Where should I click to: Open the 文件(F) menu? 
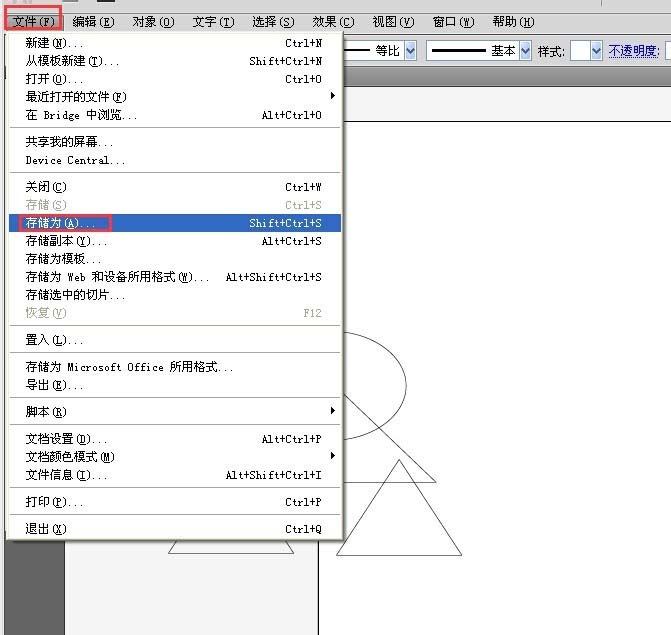[x=33, y=21]
